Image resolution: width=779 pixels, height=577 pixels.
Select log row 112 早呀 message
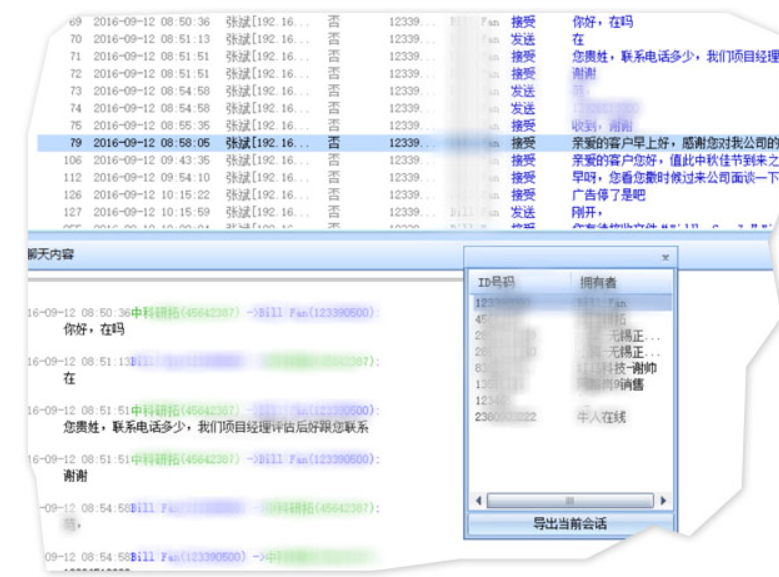[x=407, y=177]
